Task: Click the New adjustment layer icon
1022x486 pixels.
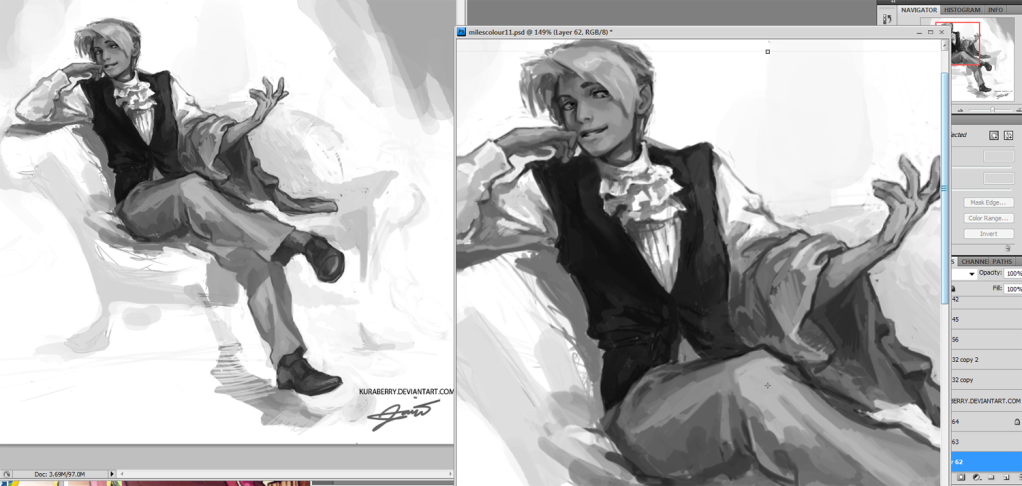Action: click(x=976, y=478)
